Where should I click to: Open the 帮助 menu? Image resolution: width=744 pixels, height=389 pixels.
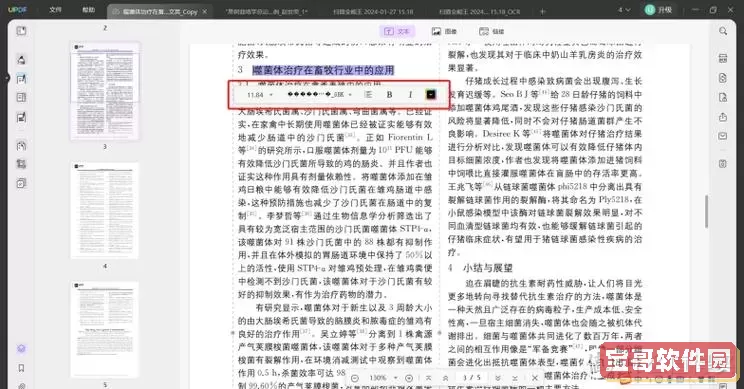tap(88, 9)
